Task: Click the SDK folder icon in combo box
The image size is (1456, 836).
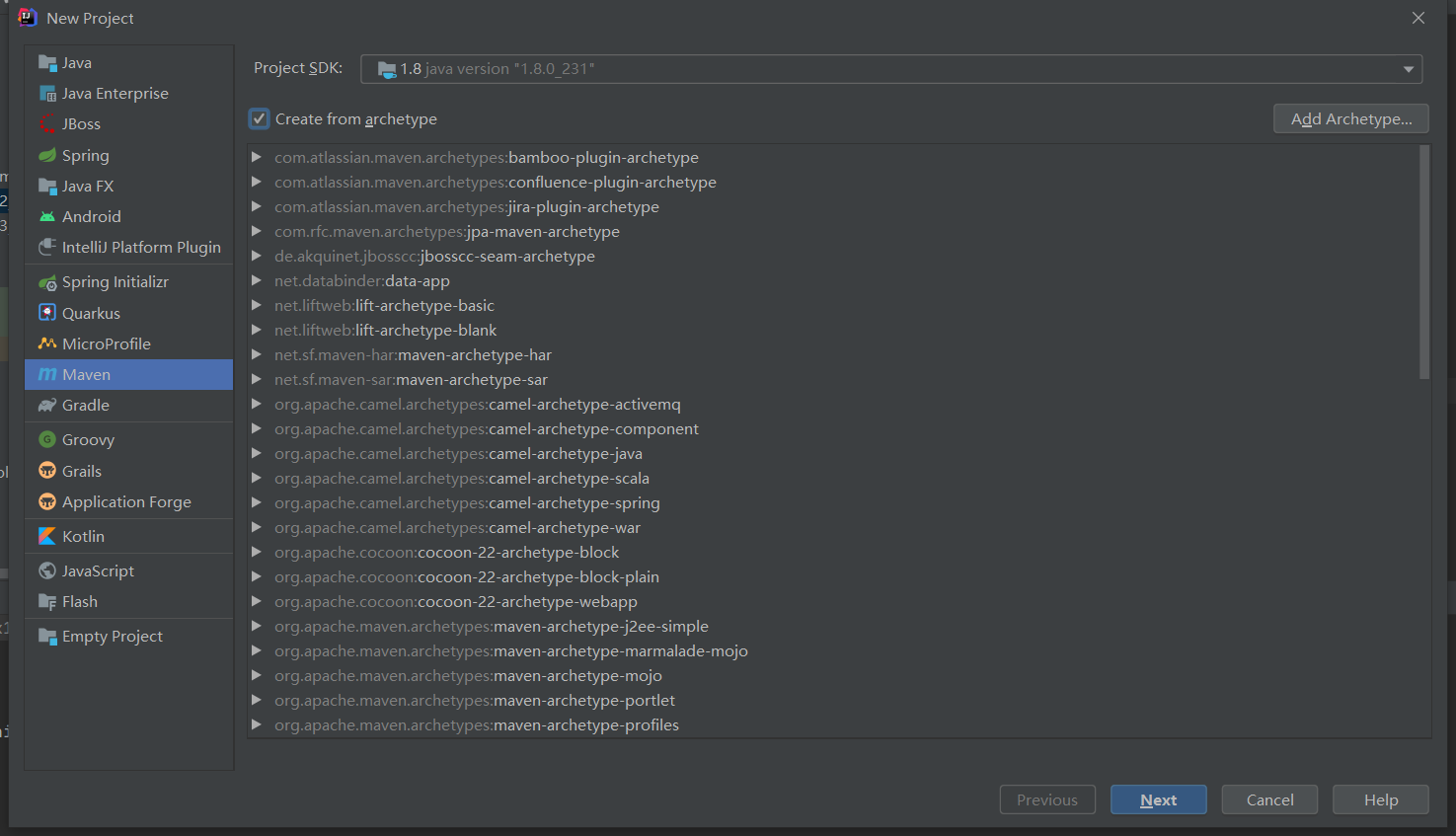Action: [387, 69]
